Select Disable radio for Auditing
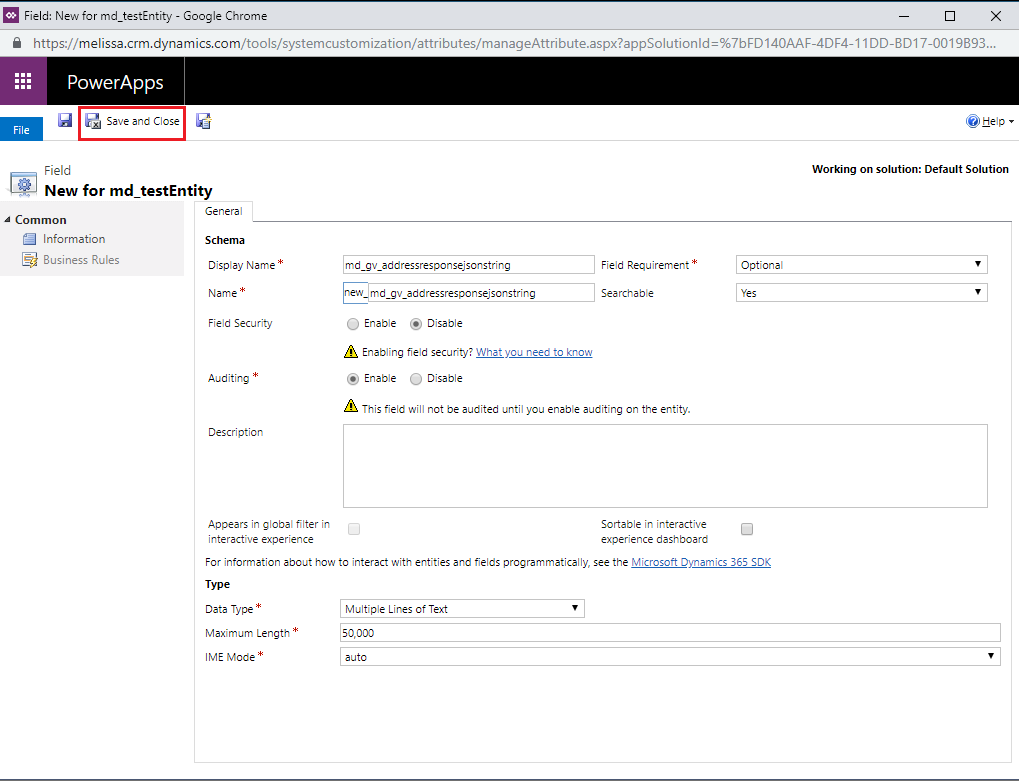Screen dimensions: 1019x781 (x=416, y=379)
